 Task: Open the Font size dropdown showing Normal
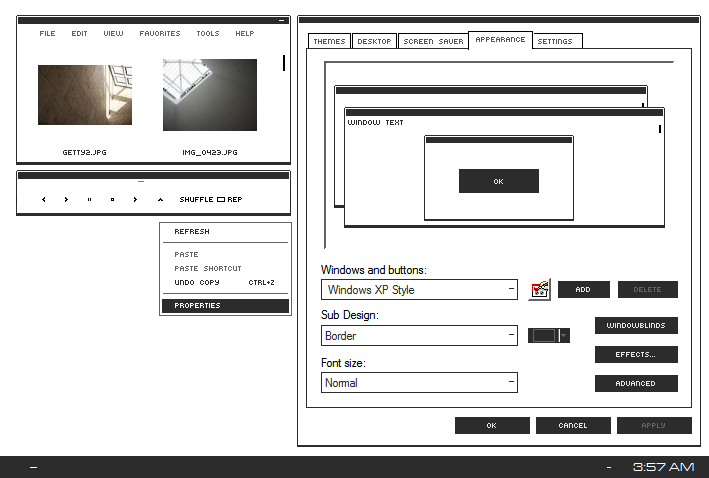[x=419, y=383]
